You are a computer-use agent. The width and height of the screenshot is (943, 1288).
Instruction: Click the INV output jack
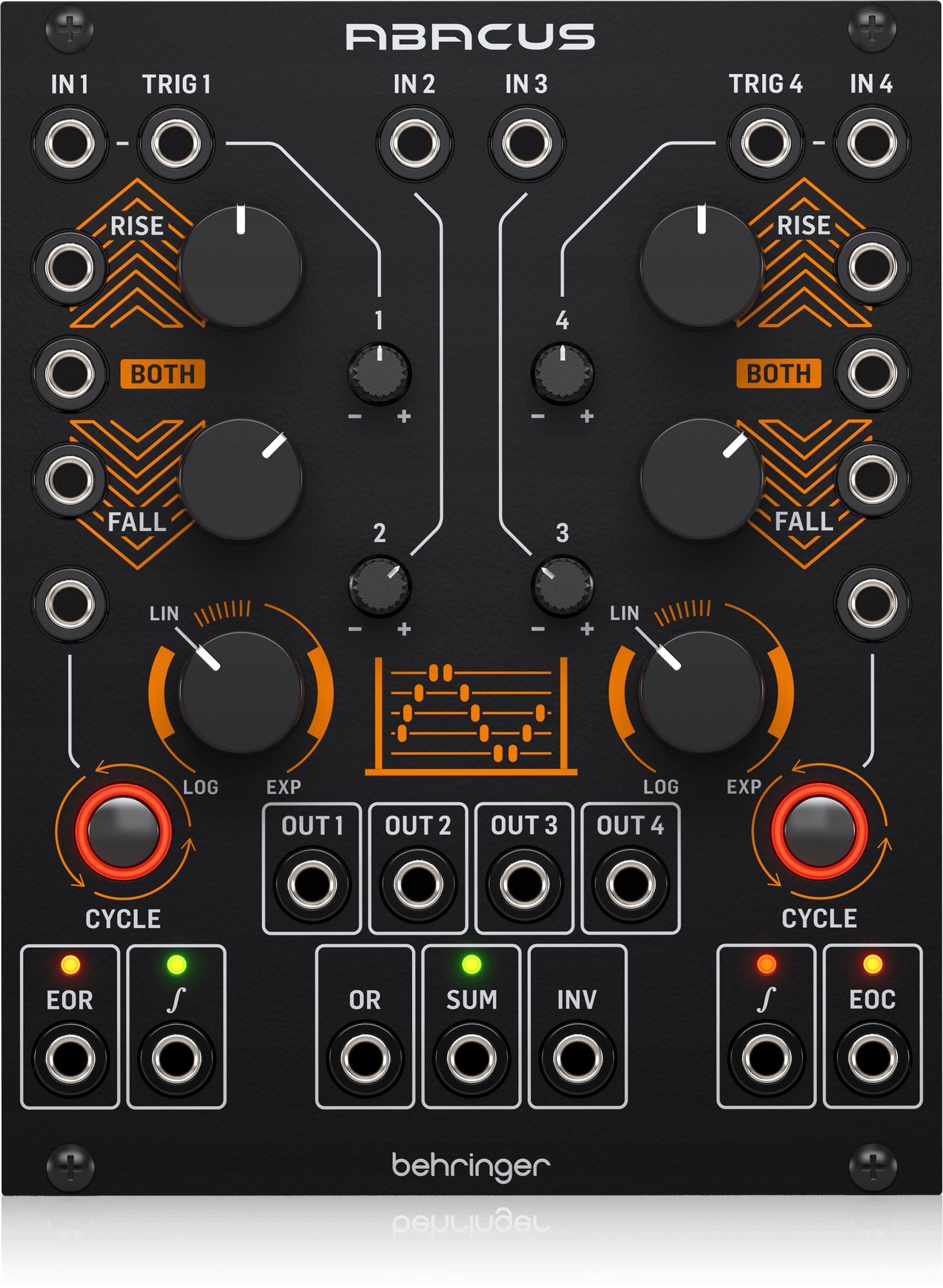click(x=577, y=1058)
